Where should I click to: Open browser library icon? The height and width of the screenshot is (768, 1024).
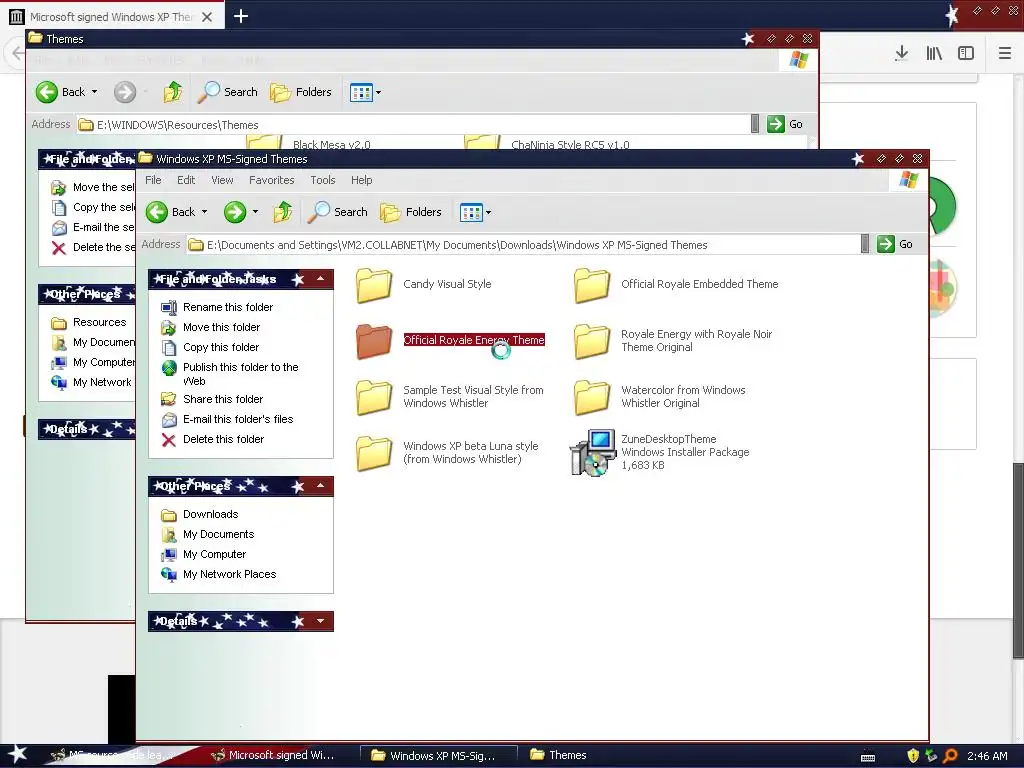934,54
